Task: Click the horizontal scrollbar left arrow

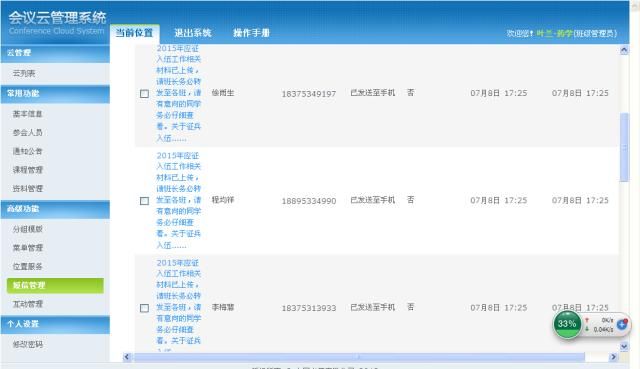Action: [x=127, y=357]
